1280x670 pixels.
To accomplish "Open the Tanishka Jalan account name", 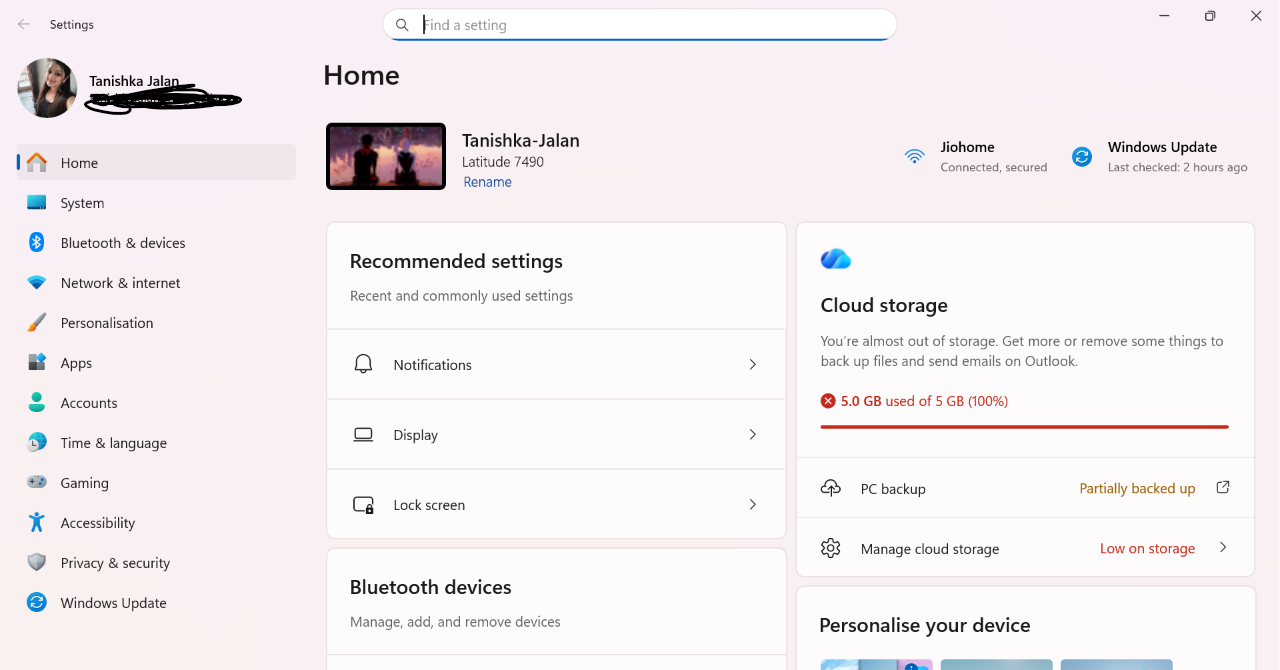I will click(x=134, y=81).
